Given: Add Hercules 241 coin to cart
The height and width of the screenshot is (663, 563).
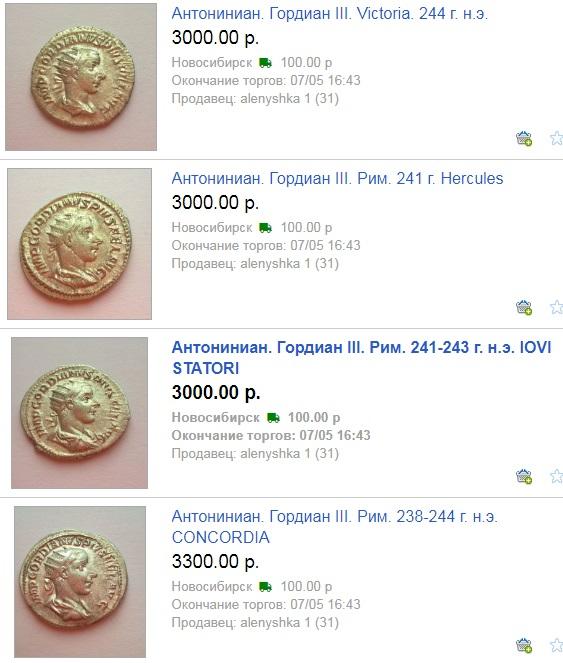Looking at the screenshot, I should 524,307.
